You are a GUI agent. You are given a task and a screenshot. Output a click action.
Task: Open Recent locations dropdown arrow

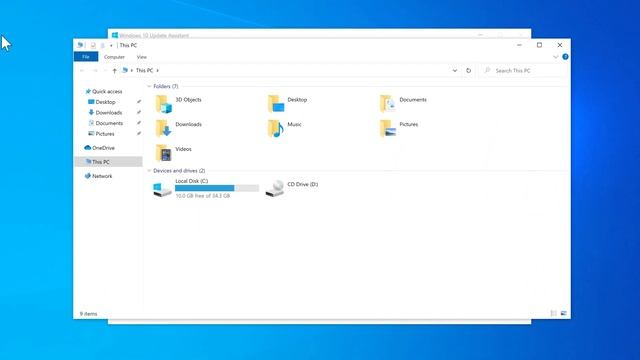[105, 71]
